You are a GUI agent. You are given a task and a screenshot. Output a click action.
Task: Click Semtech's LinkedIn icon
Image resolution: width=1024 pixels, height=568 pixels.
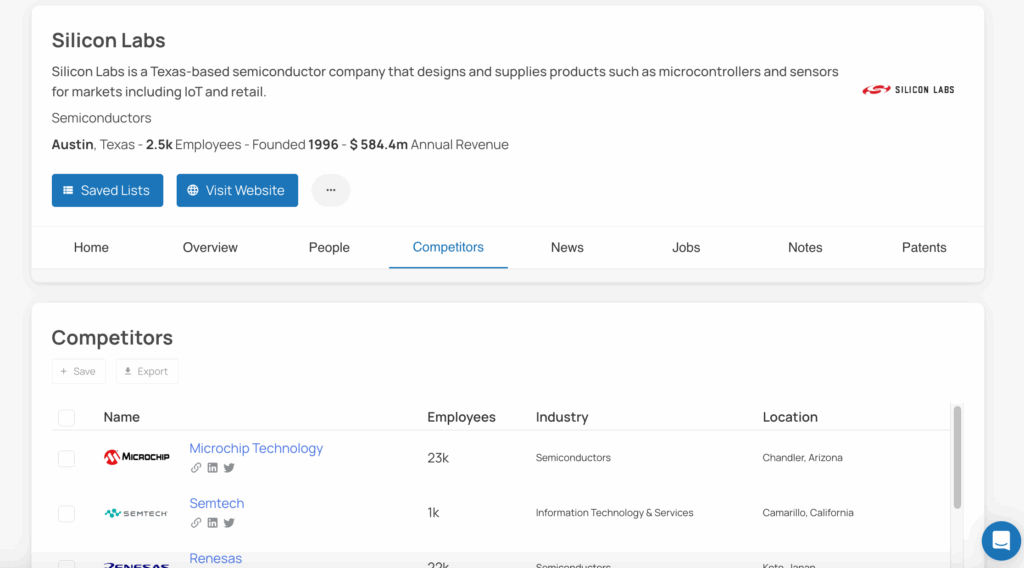[212, 523]
